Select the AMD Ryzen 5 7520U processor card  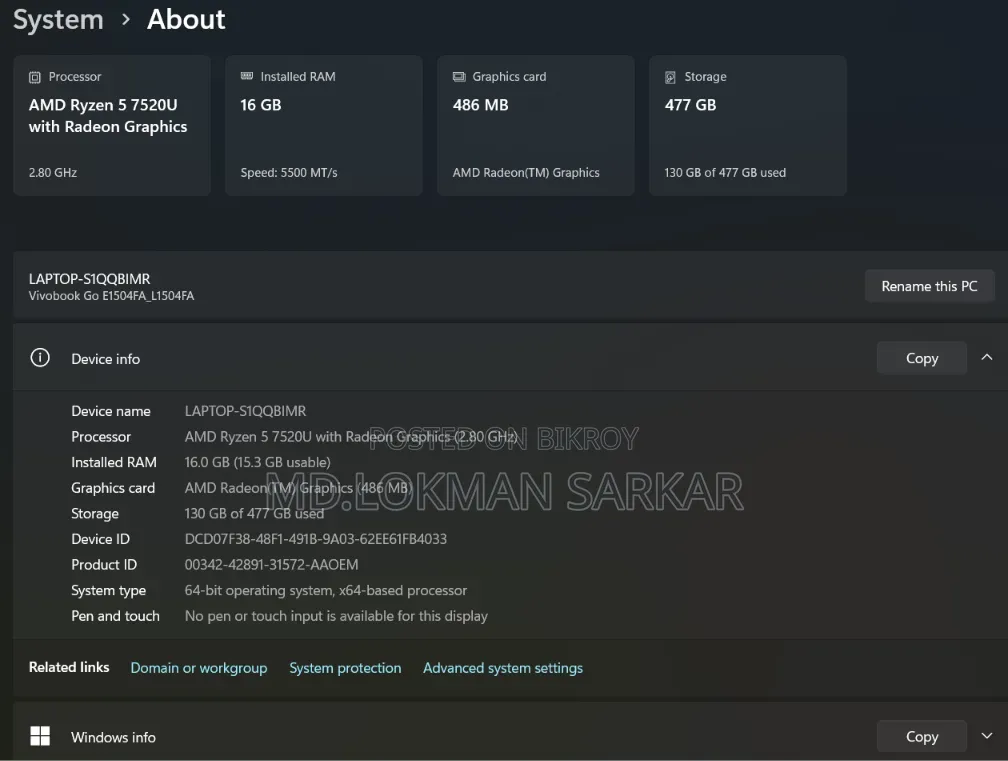[112, 125]
